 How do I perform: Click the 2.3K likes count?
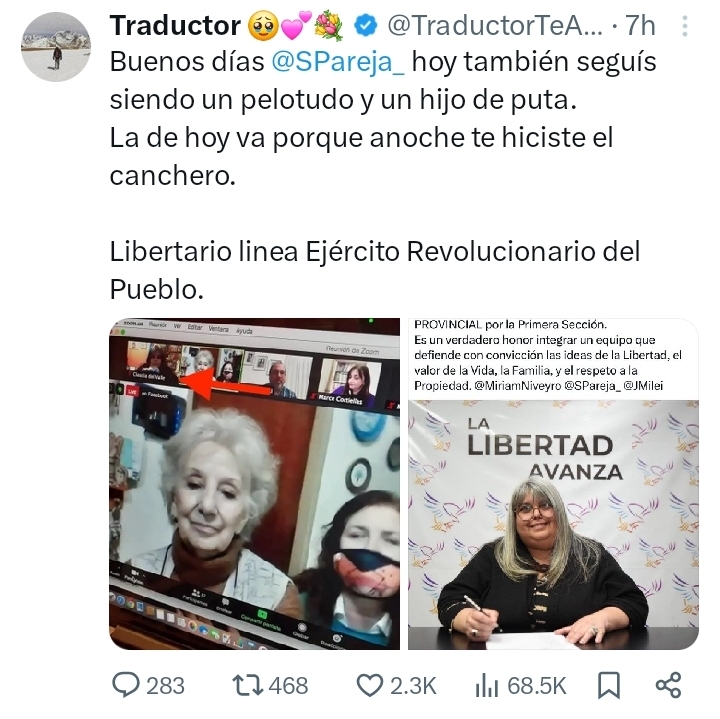tap(413, 685)
